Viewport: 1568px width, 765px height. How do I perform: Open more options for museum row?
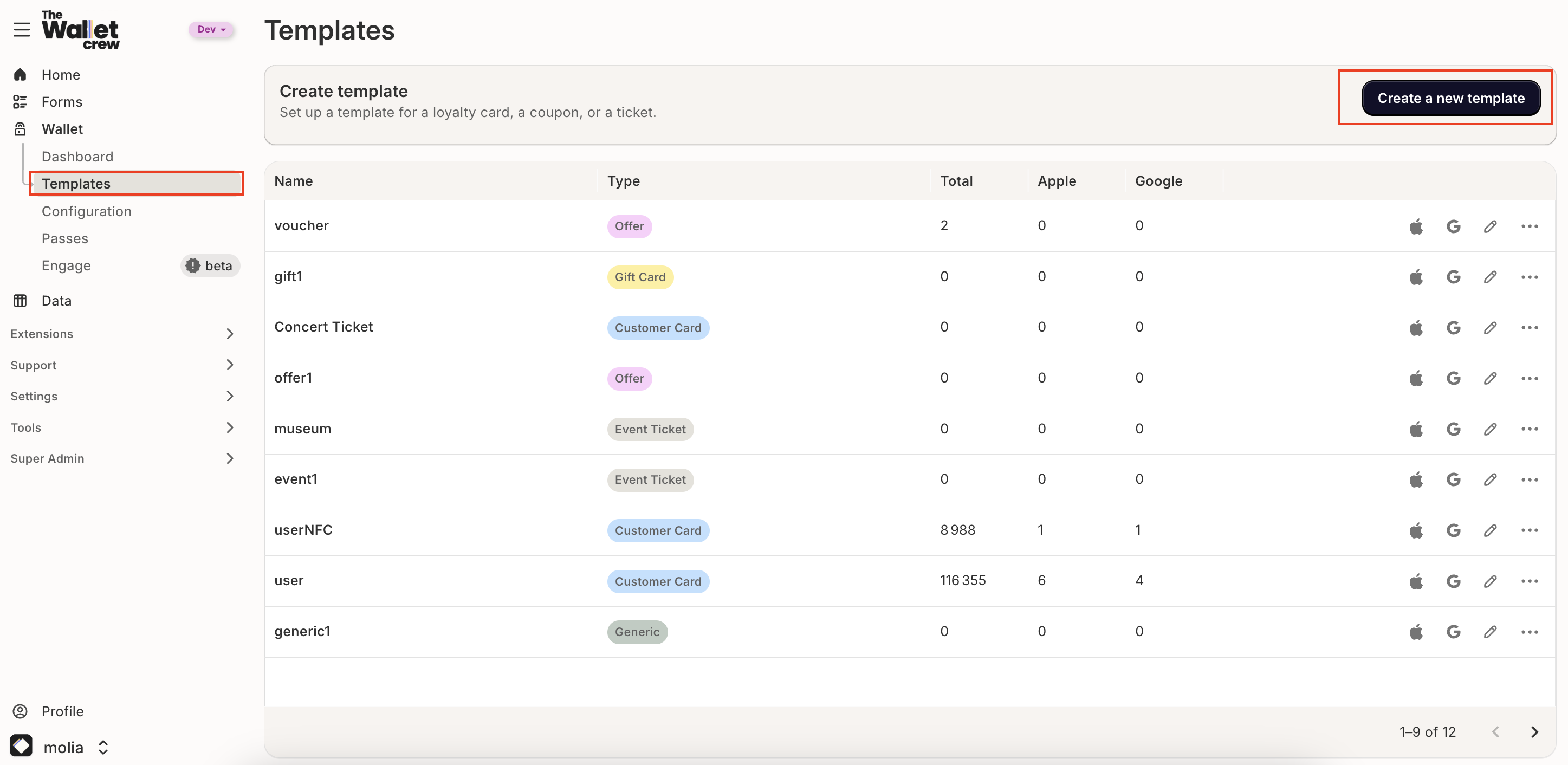click(x=1529, y=429)
